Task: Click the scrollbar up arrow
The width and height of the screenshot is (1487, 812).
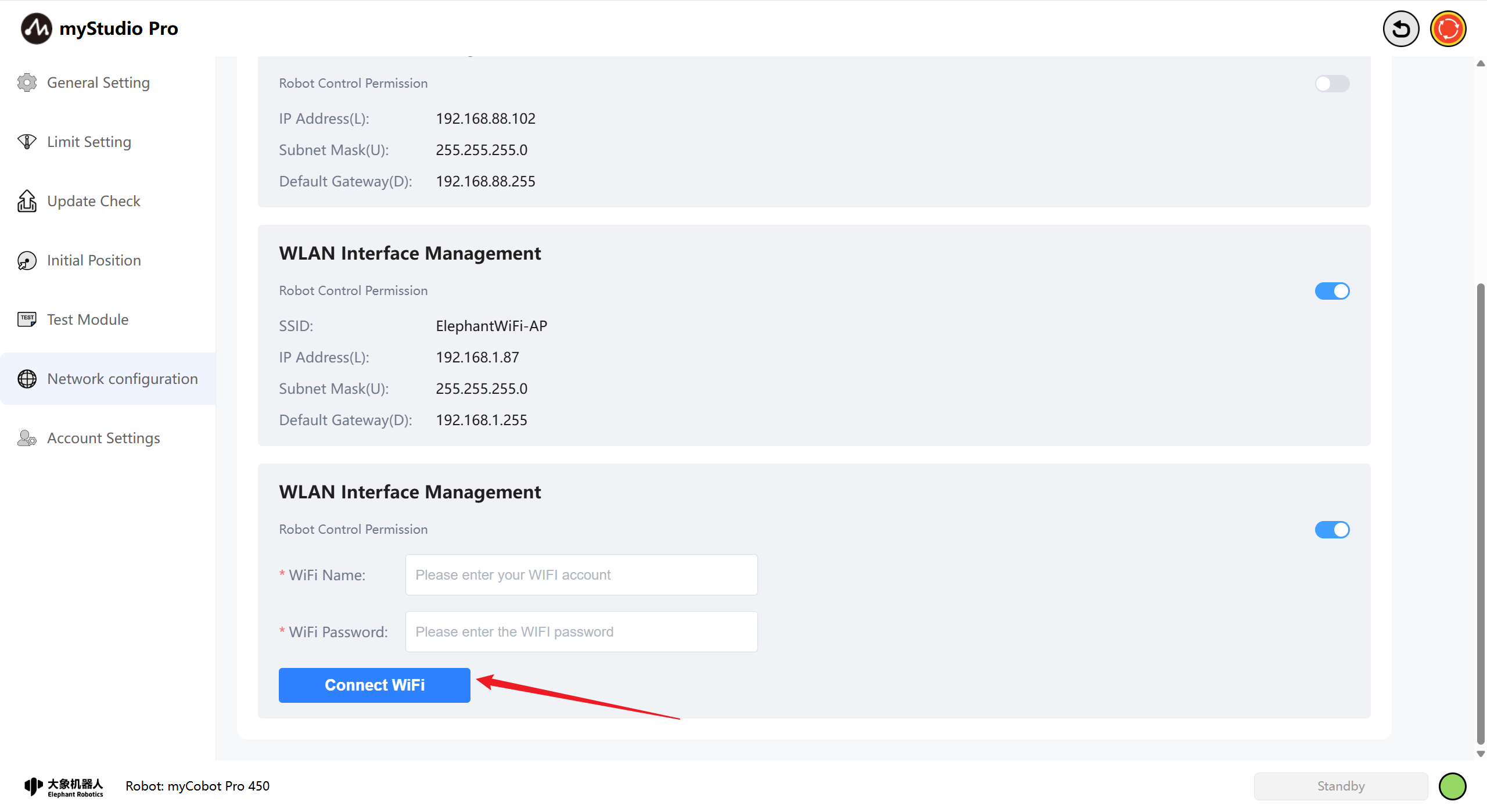Action: tap(1481, 63)
